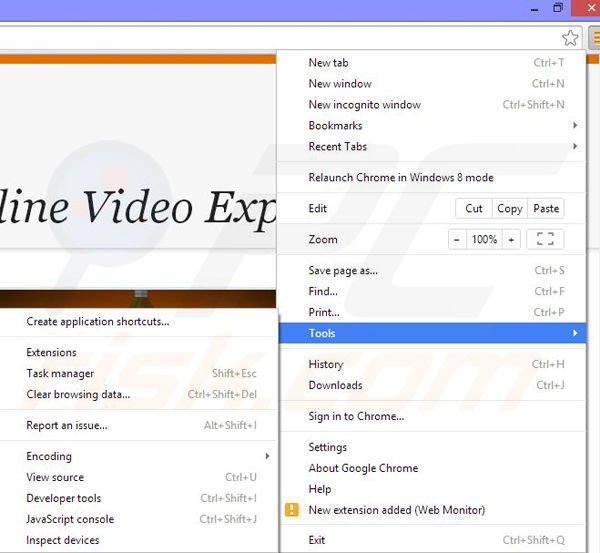Image resolution: width=600 pixels, height=553 pixels.
Task: Open Settings from the Chrome menu
Action: click(x=432, y=447)
